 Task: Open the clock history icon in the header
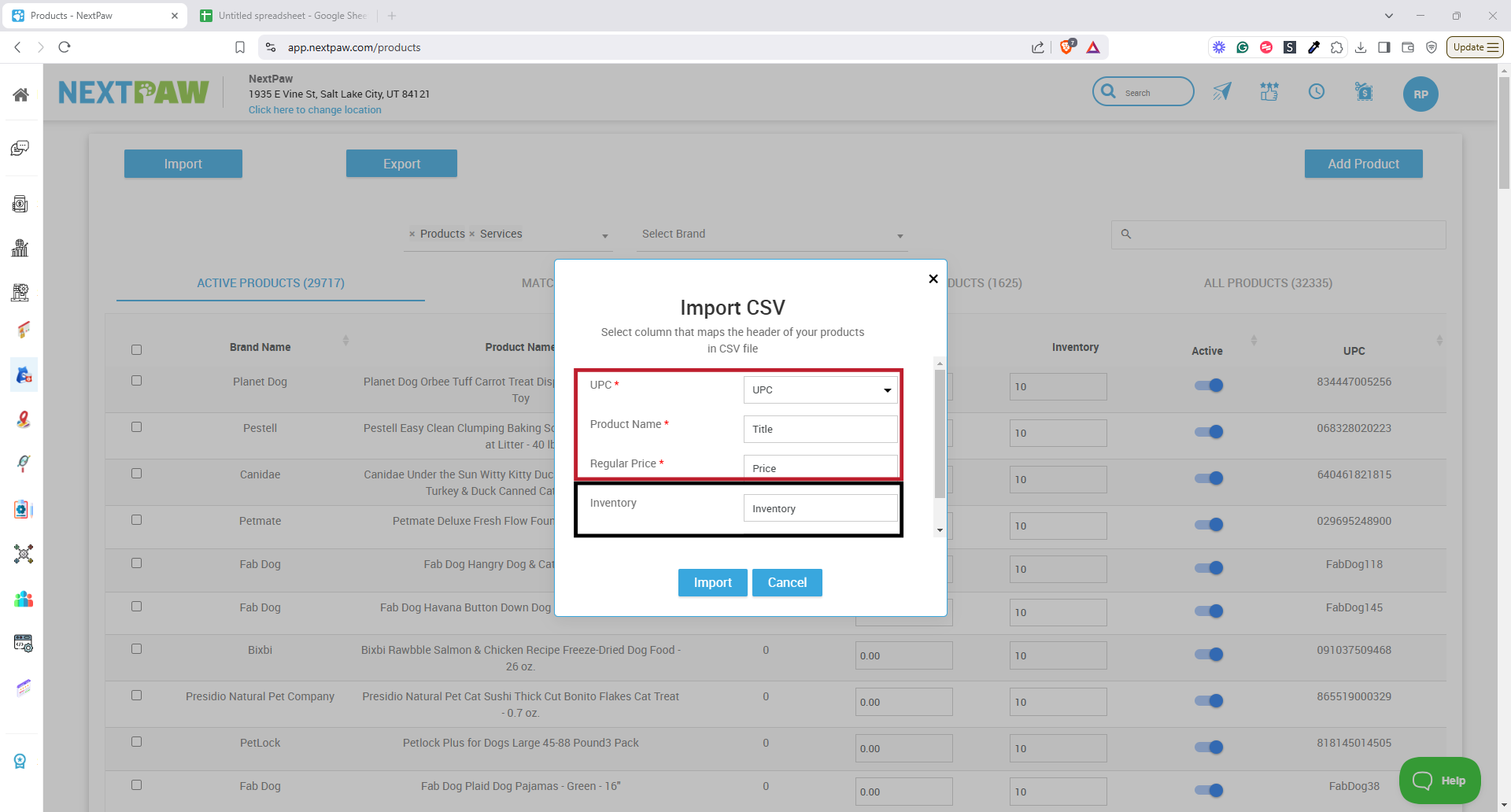[x=1317, y=92]
